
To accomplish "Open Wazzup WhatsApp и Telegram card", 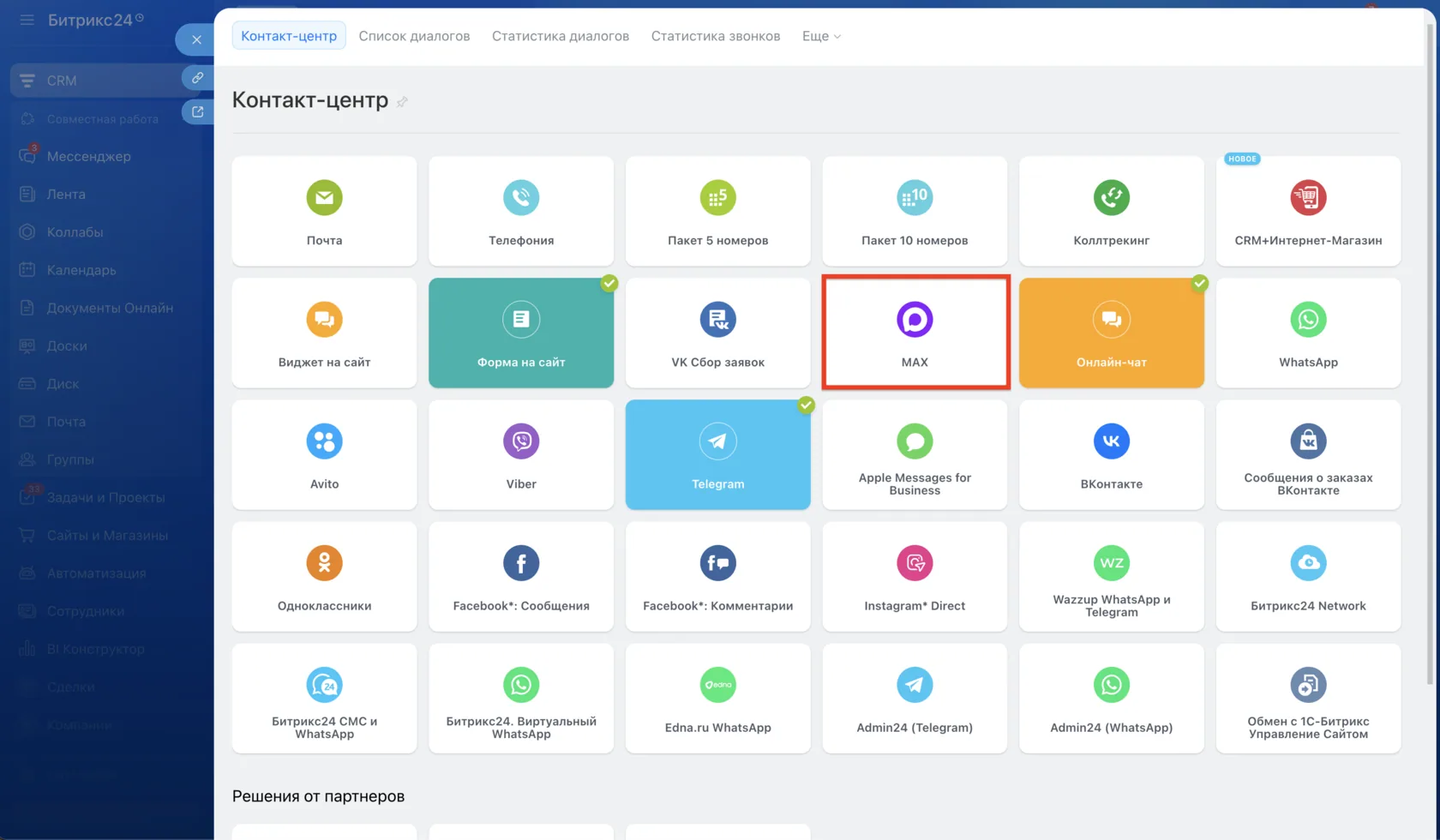I will [1111, 576].
